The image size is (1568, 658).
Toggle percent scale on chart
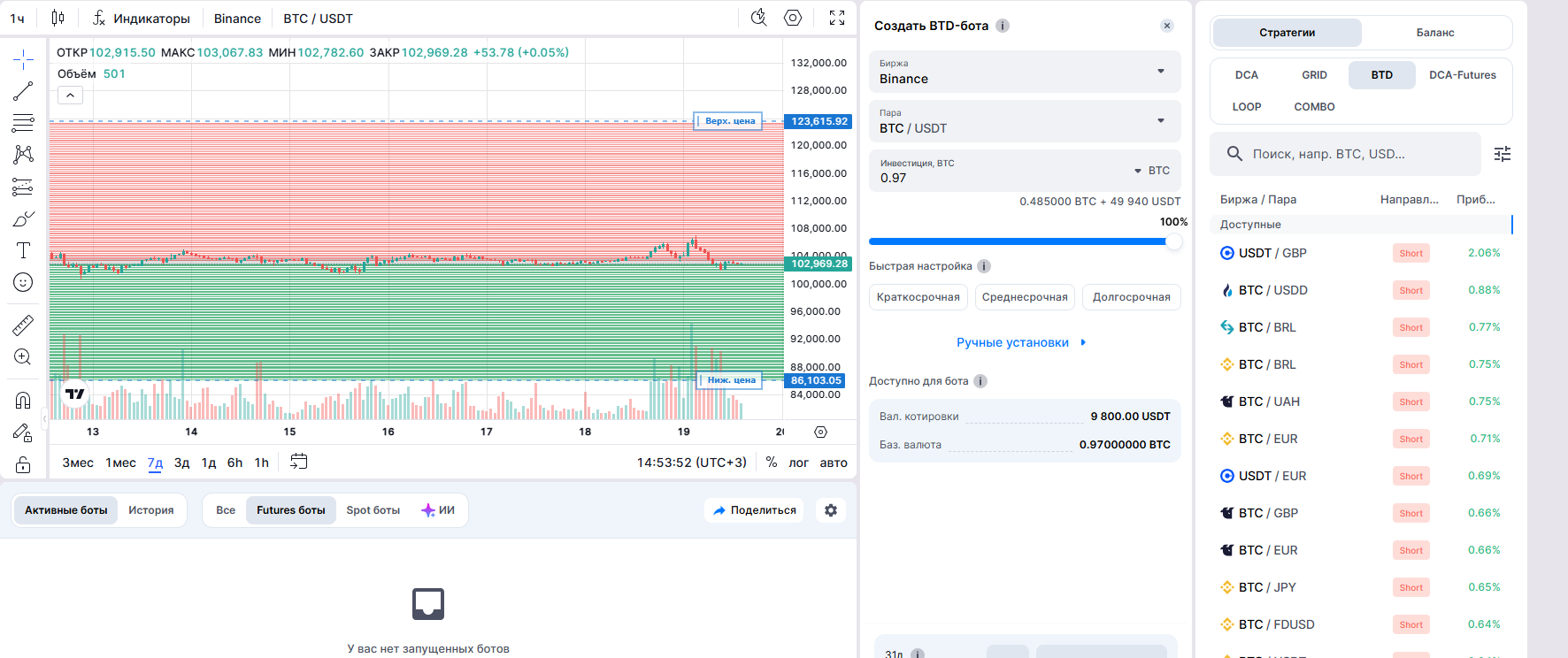[772, 462]
